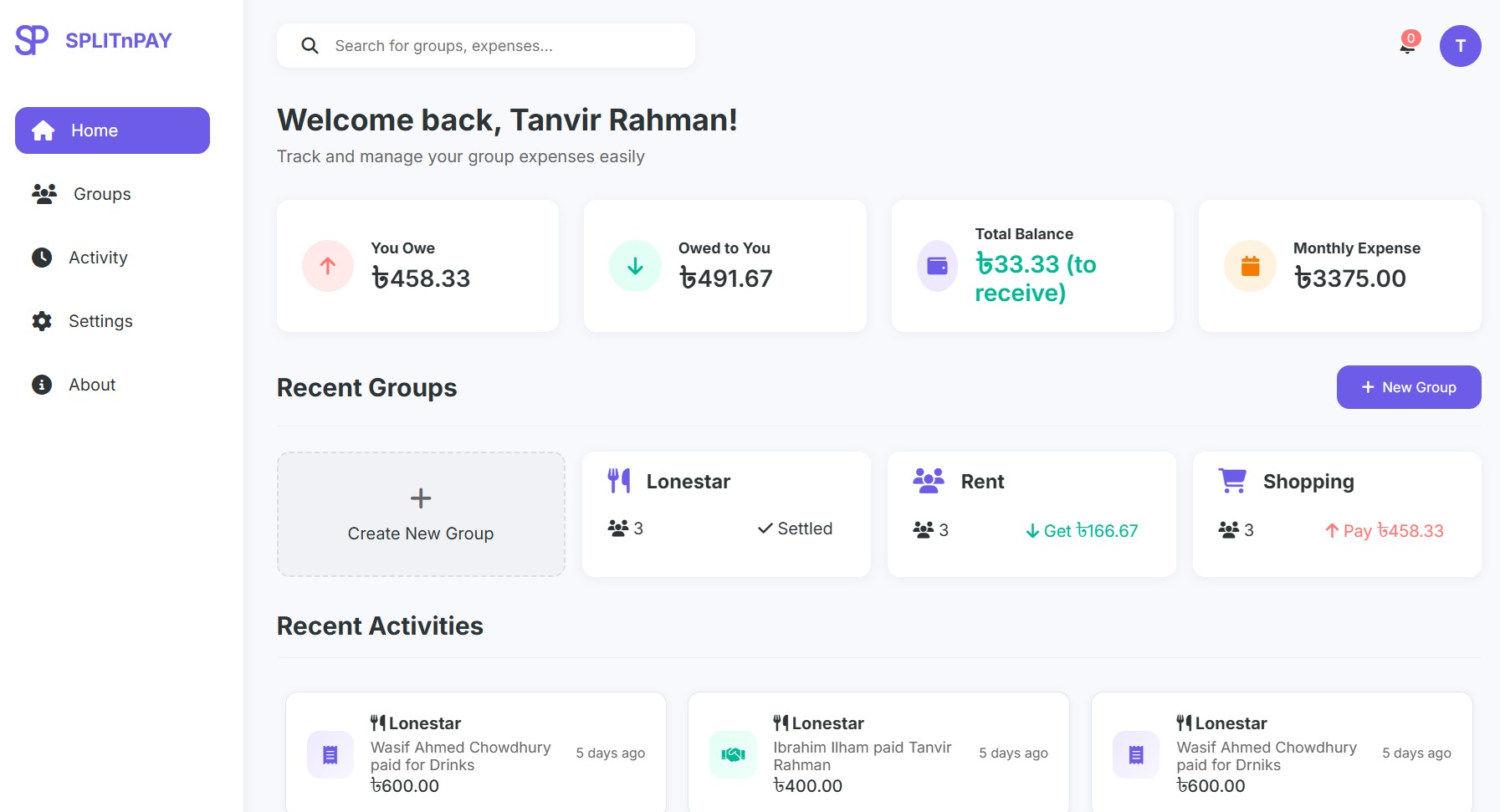
Task: Click the Shopping group cart icon
Action: coord(1232,481)
